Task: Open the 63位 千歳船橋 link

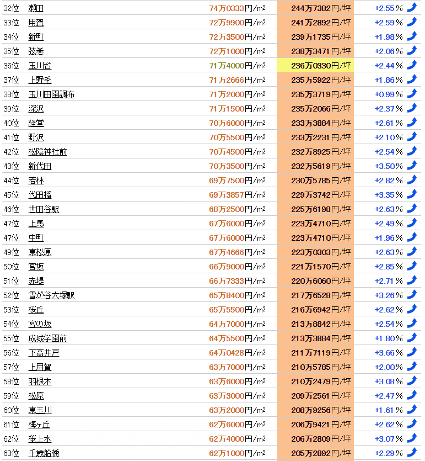Action: coord(44,453)
